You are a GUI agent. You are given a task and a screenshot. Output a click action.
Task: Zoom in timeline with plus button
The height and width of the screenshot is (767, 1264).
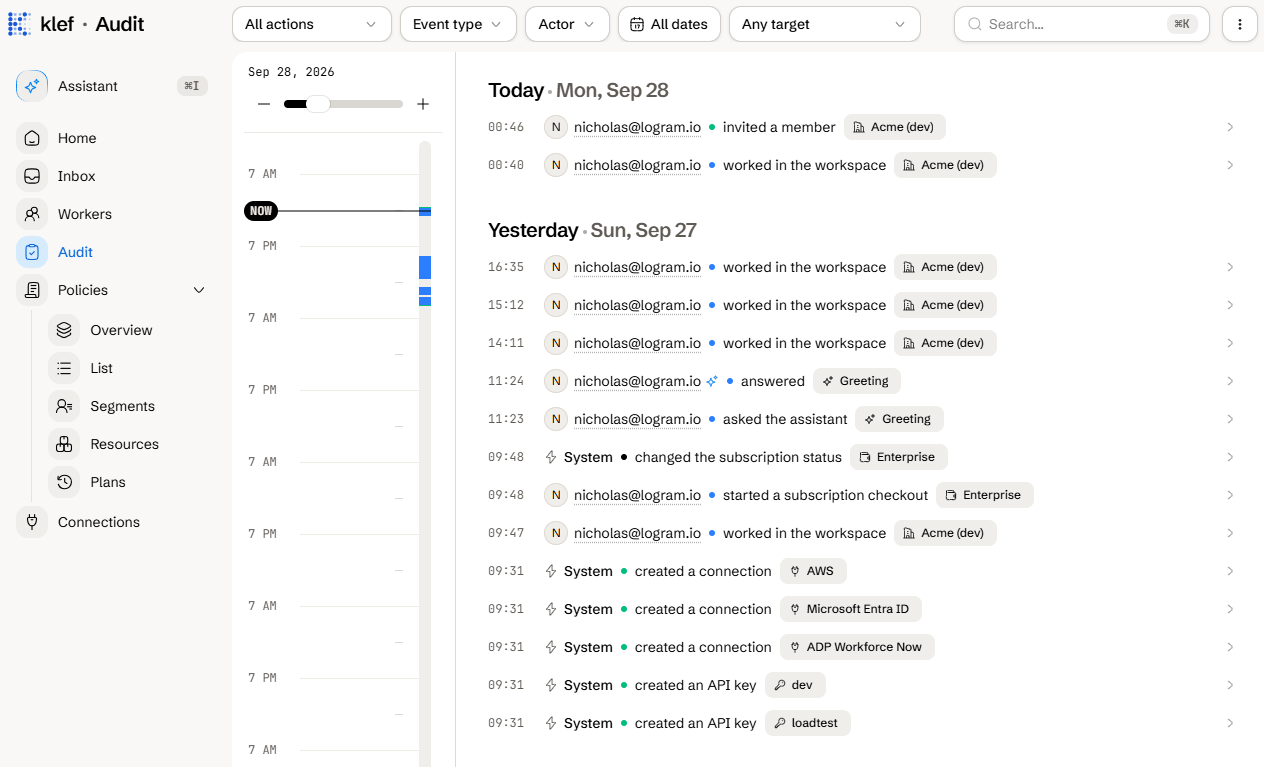(423, 104)
